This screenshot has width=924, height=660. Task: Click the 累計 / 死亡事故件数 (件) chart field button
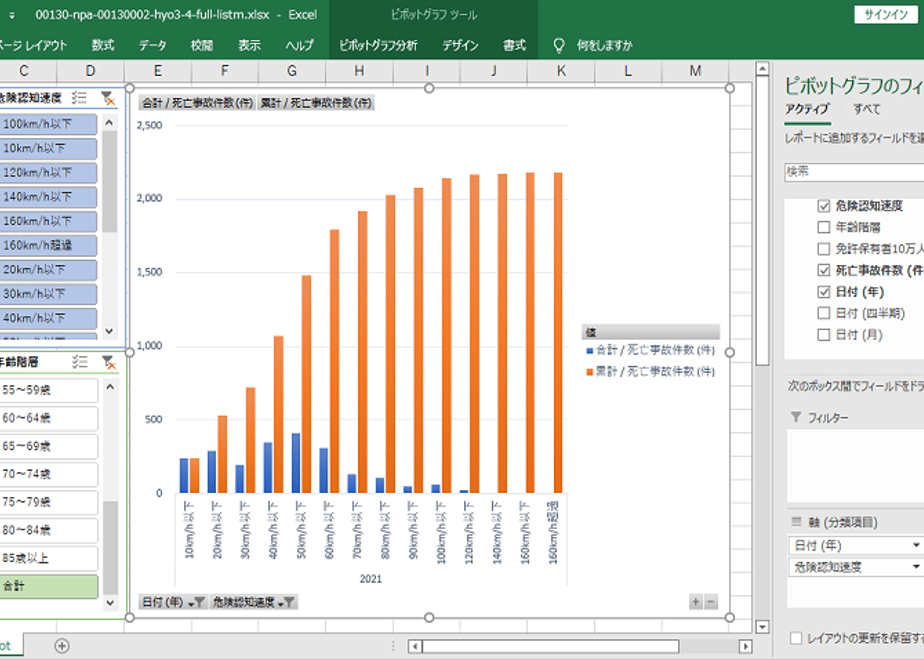click(x=316, y=103)
